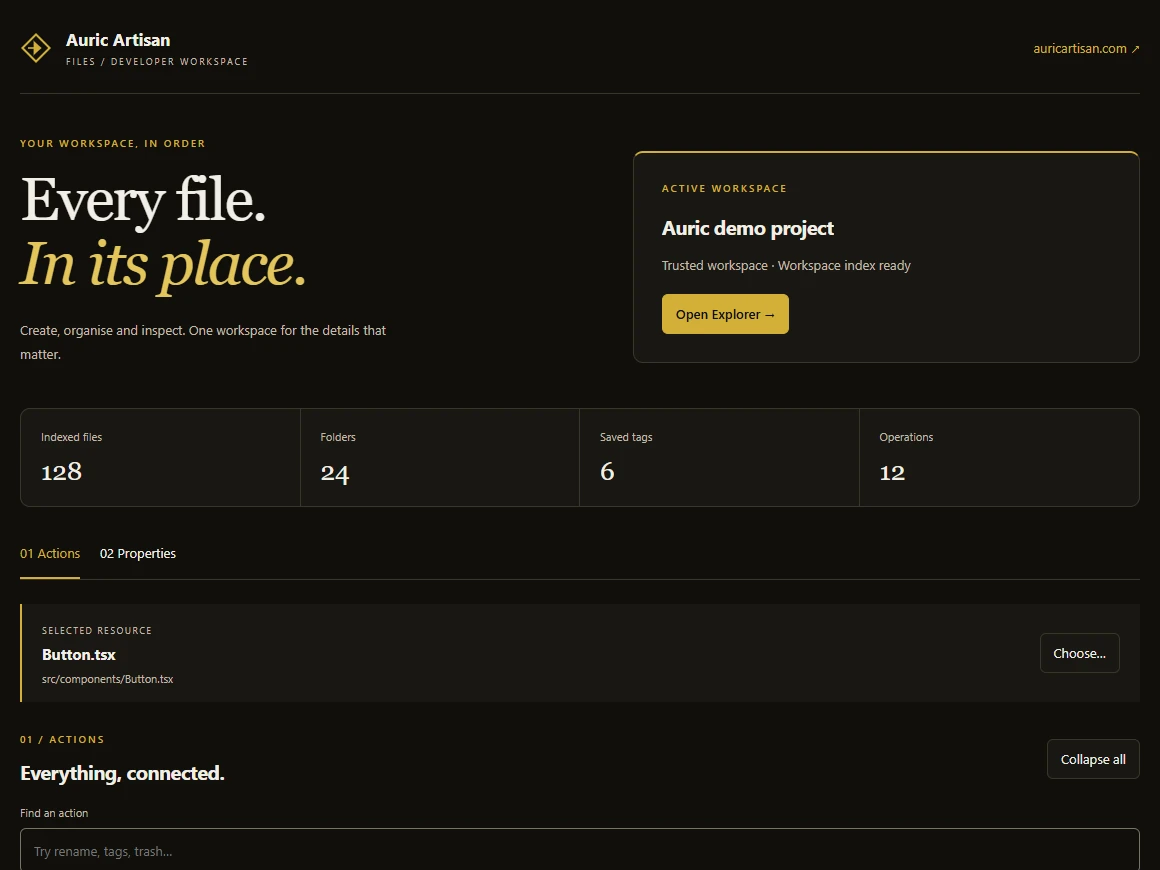Viewport: 1160px width, 870px height.
Task: Click the Everything, connected. heading
Action: pyautogui.click(x=122, y=774)
